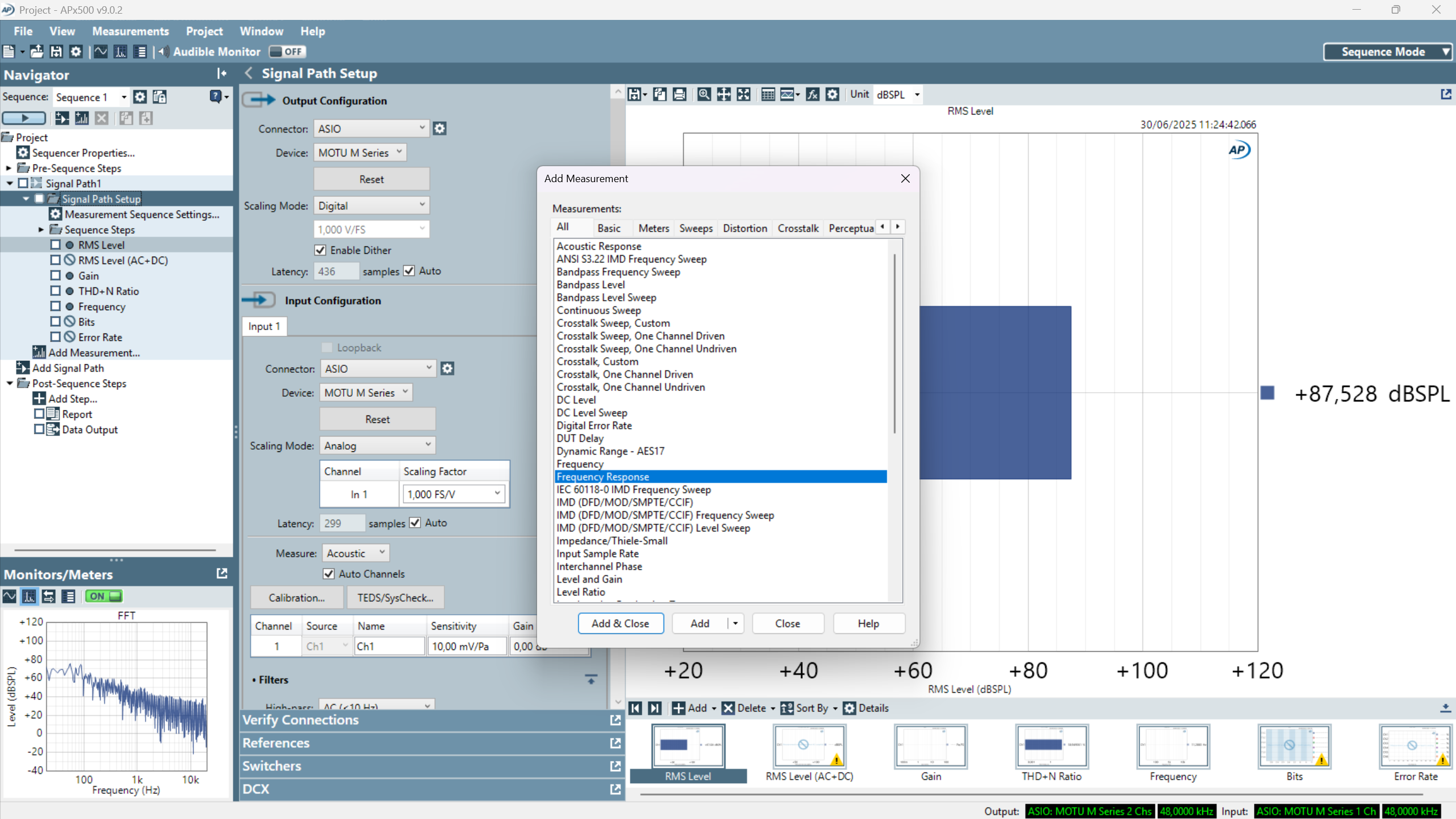Click the pan icon in graph toolbar
The image size is (1456, 819).
pyautogui.click(x=724, y=94)
